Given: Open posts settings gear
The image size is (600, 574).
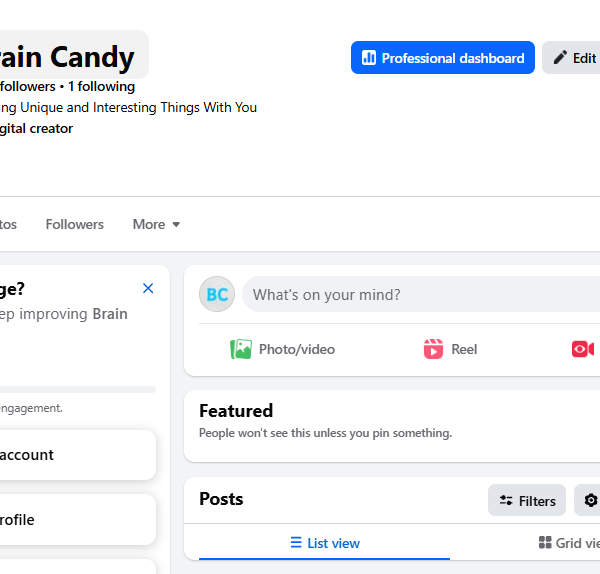Looking at the screenshot, I should [590, 500].
